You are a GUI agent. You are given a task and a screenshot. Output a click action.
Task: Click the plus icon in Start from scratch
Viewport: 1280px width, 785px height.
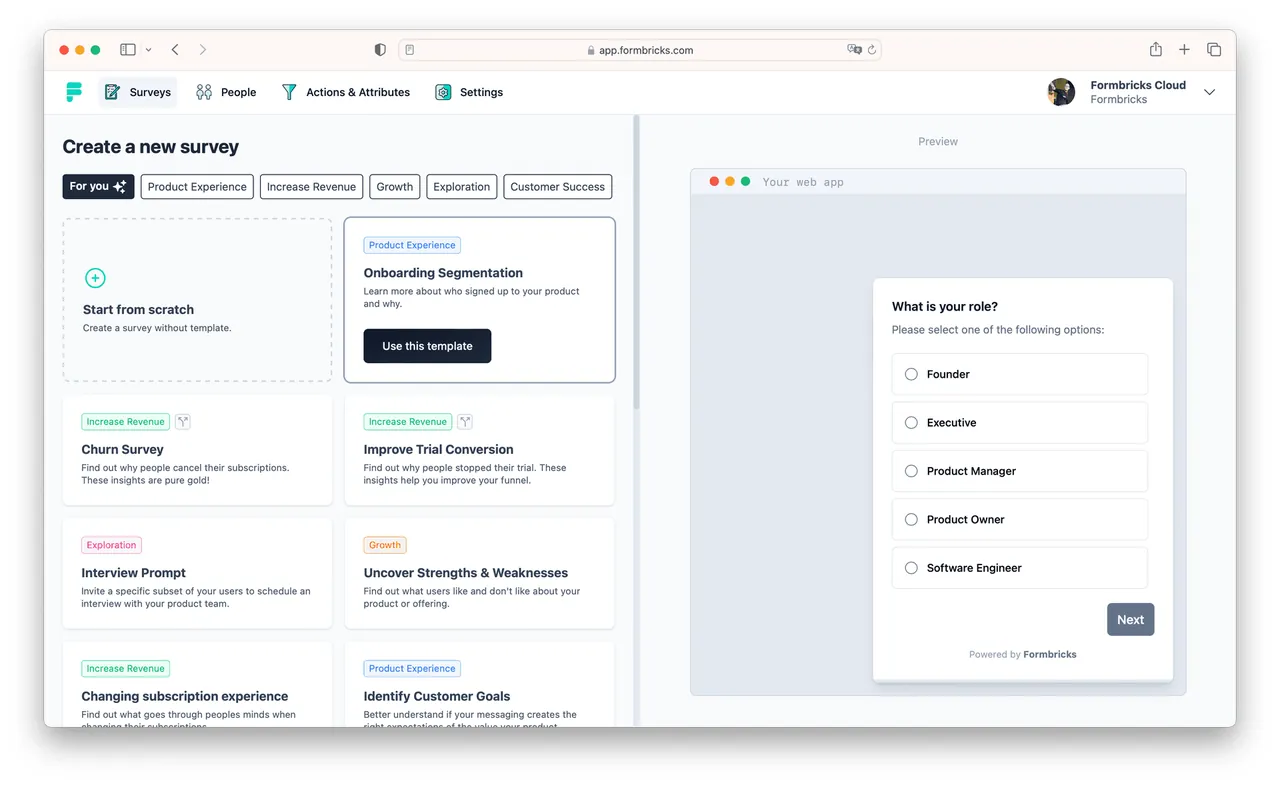tap(95, 278)
